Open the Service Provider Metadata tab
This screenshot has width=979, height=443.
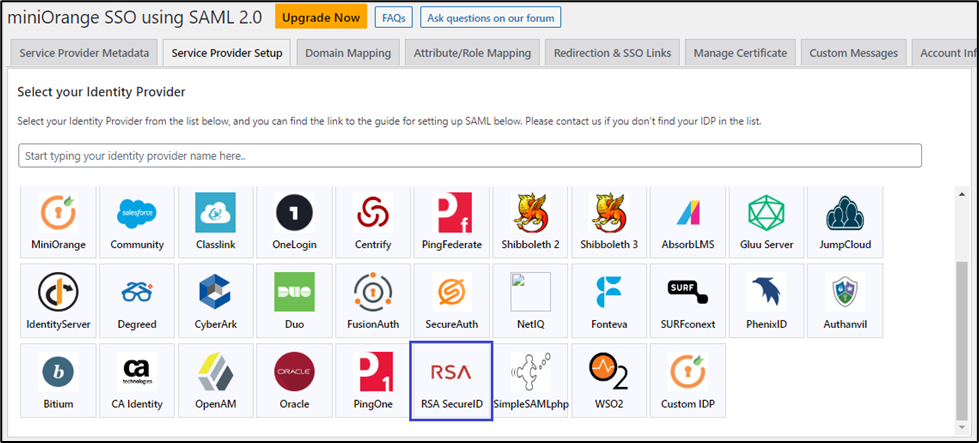pos(83,53)
